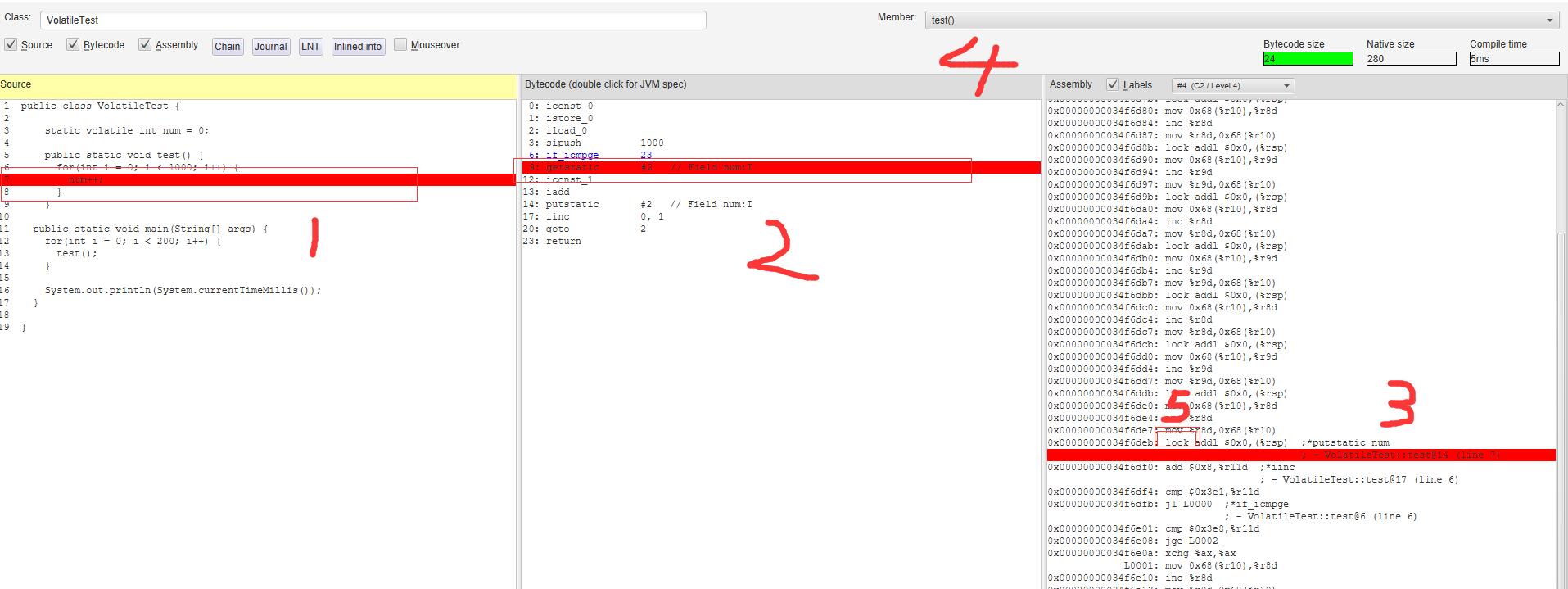The image size is (1568, 589).
Task: Select assembly comment 'VolatileTest::test@17 (line 6)'
Action: click(1359, 479)
